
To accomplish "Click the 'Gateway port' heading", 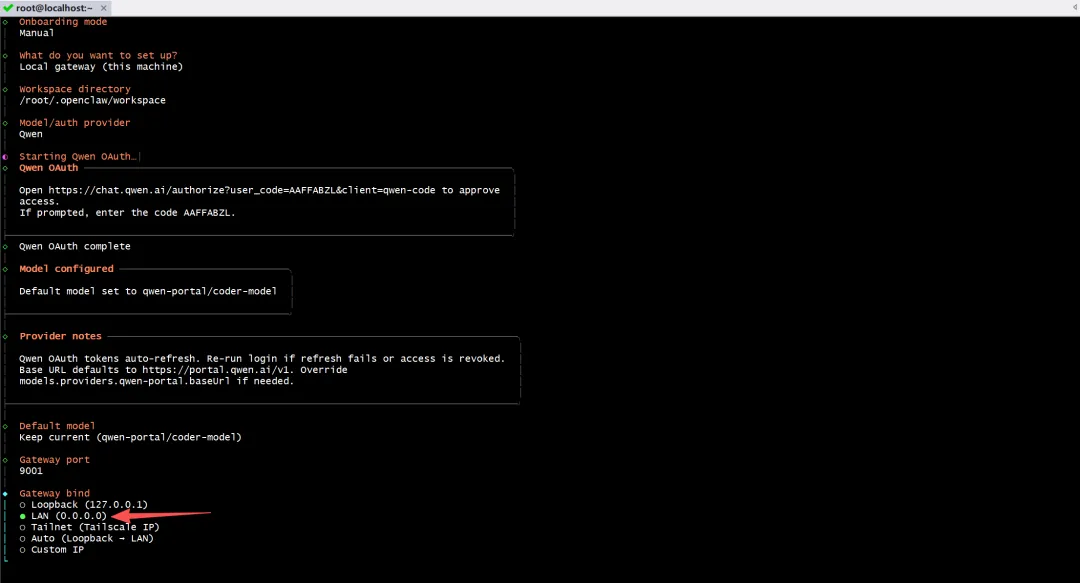I will pyautogui.click(x=54, y=460).
